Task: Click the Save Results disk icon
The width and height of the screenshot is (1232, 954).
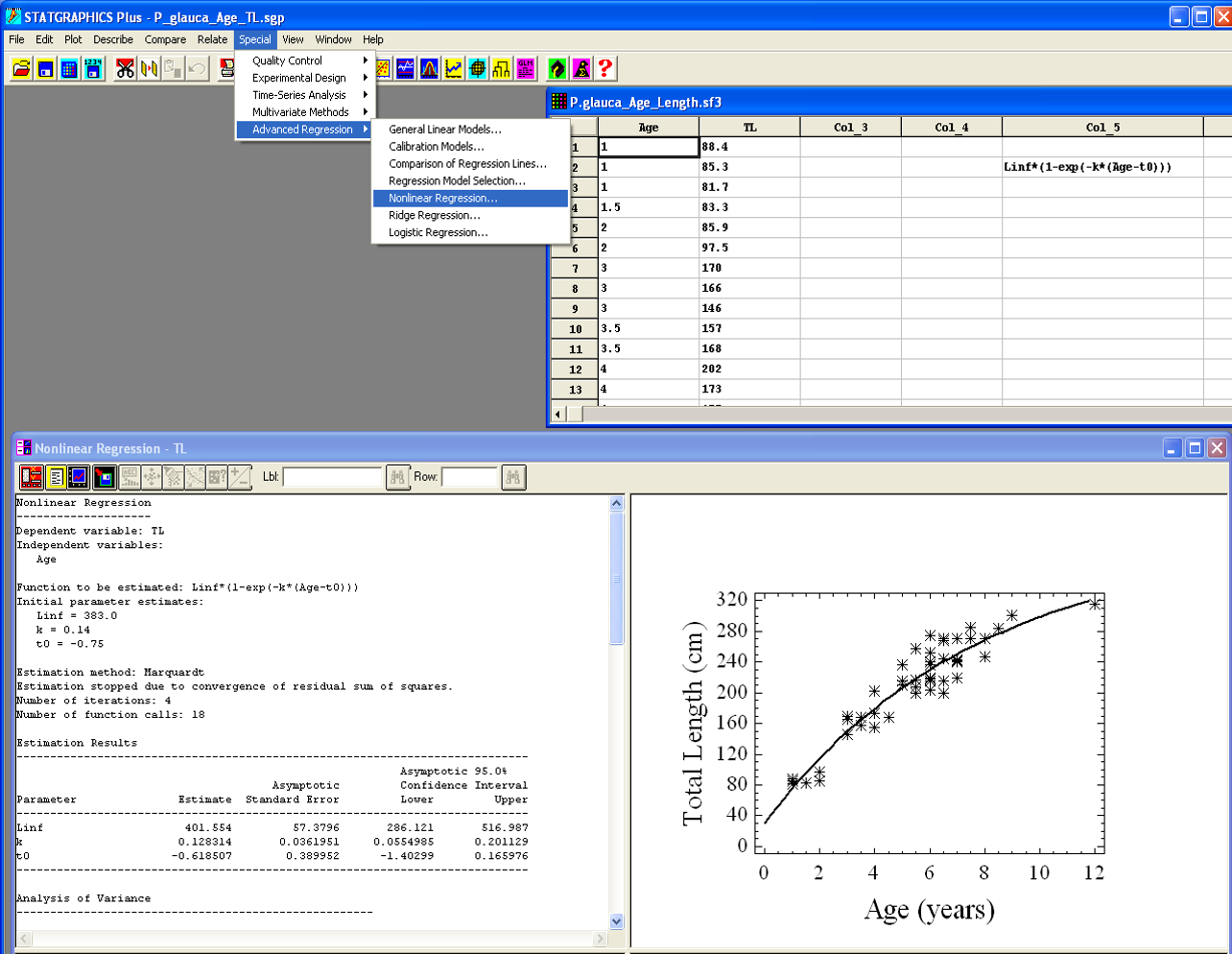Action: [x=104, y=477]
